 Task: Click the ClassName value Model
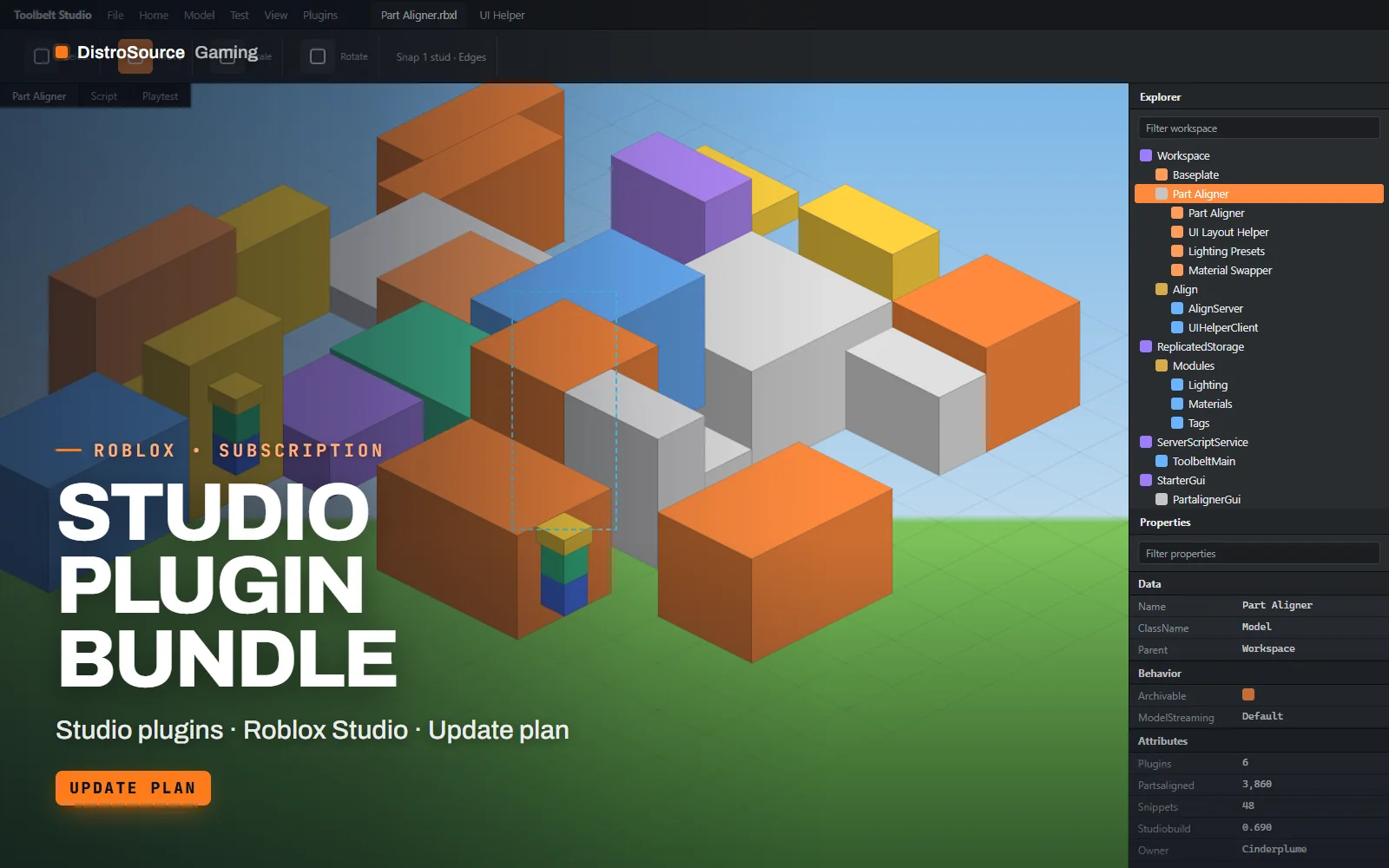1256,627
